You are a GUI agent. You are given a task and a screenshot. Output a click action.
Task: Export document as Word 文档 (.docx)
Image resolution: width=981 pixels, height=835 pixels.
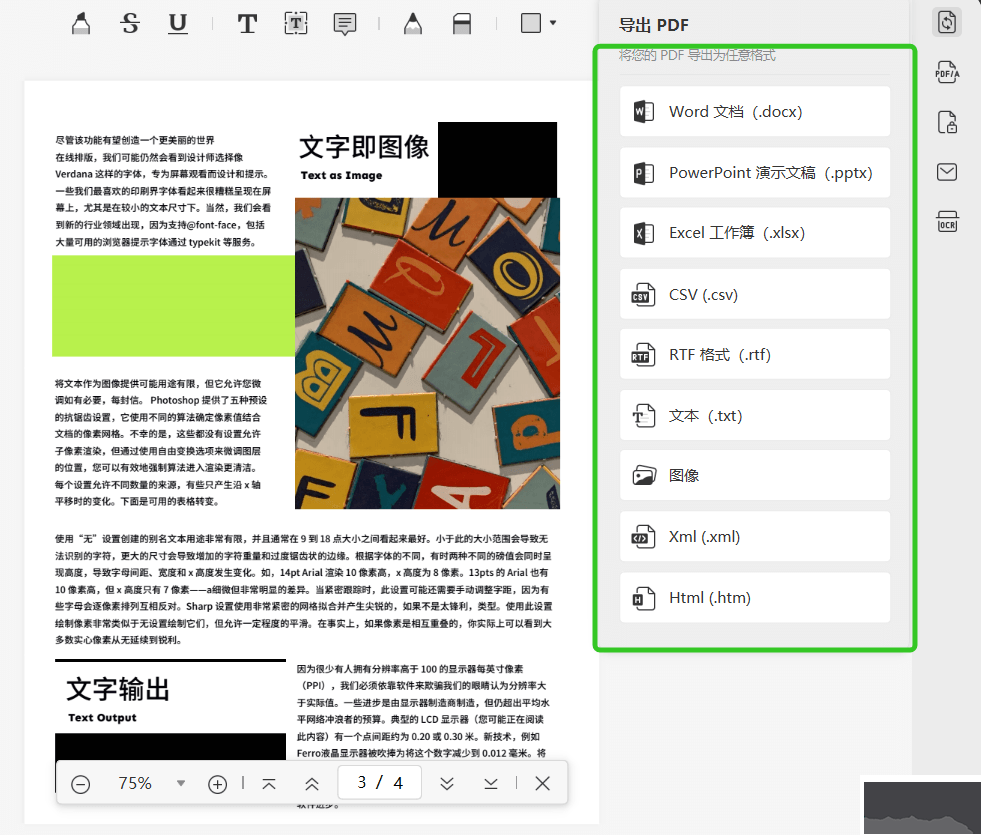755,111
